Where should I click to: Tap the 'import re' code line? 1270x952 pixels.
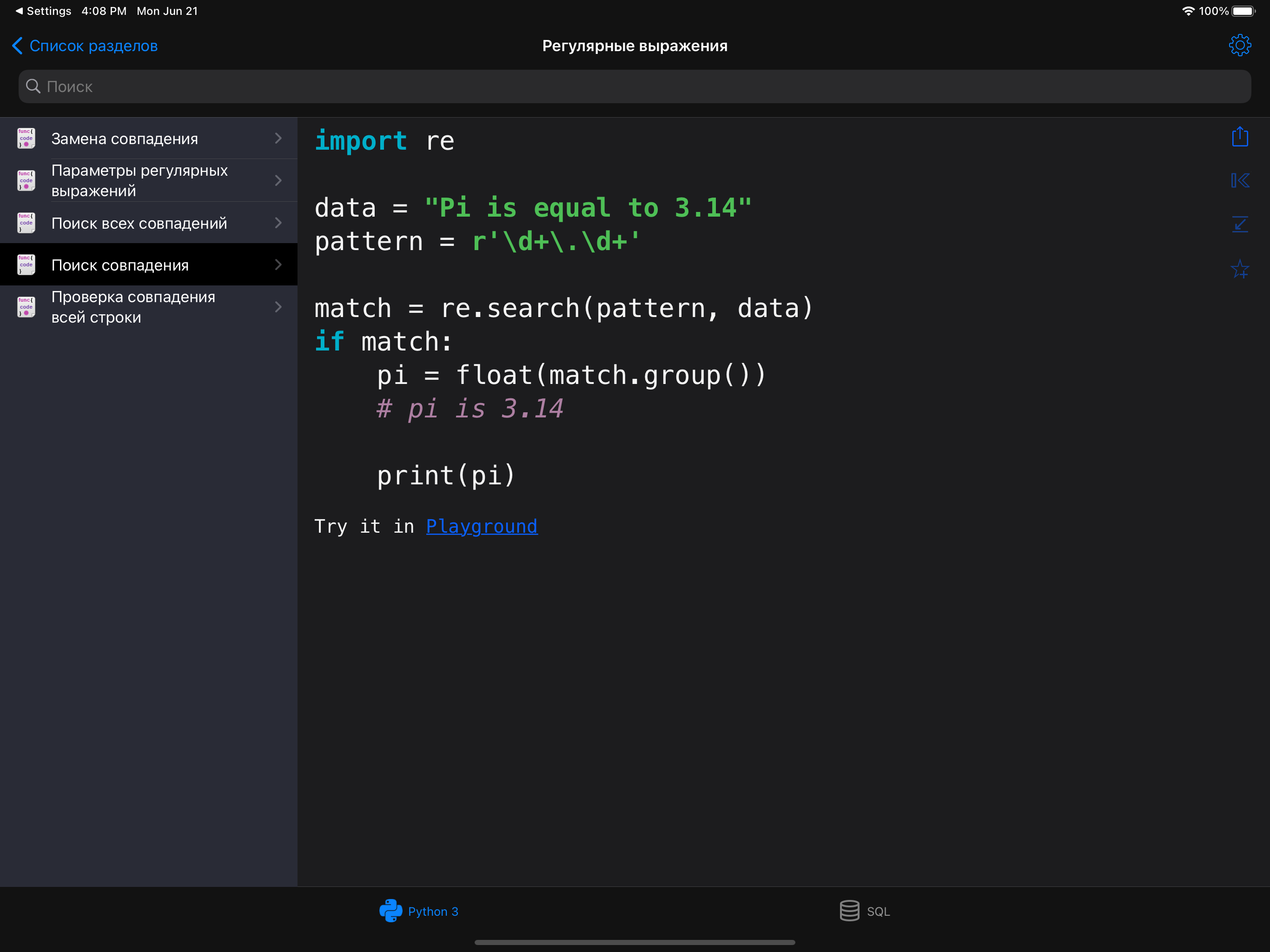pyautogui.click(x=385, y=141)
